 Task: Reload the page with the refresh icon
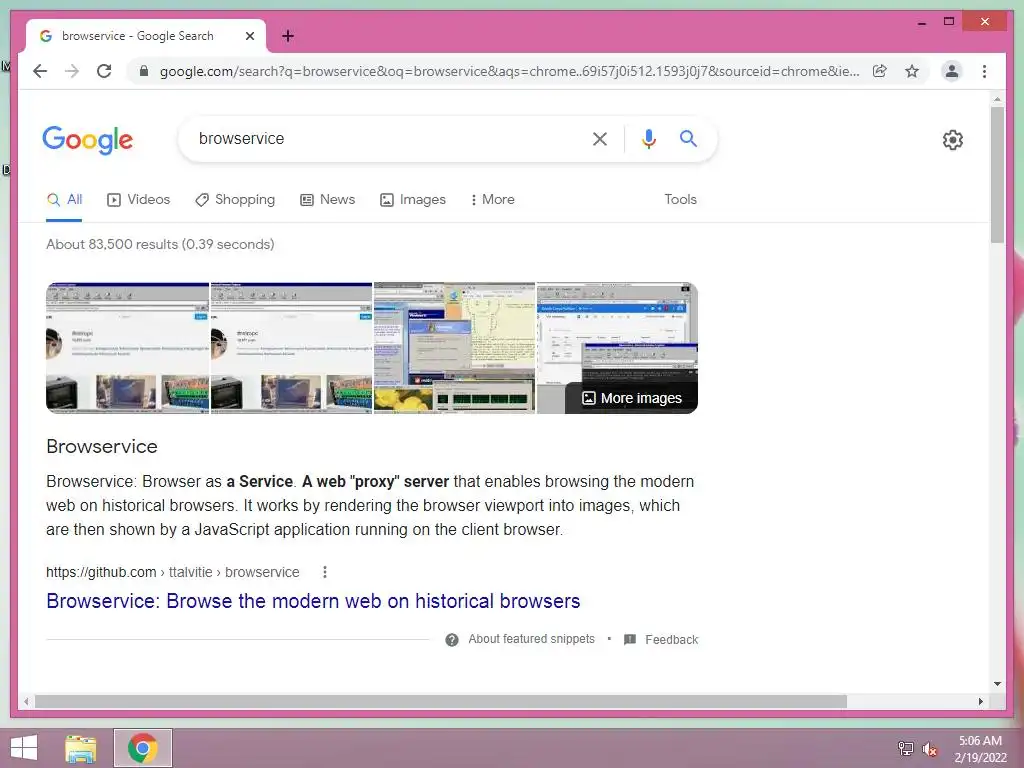click(x=104, y=71)
